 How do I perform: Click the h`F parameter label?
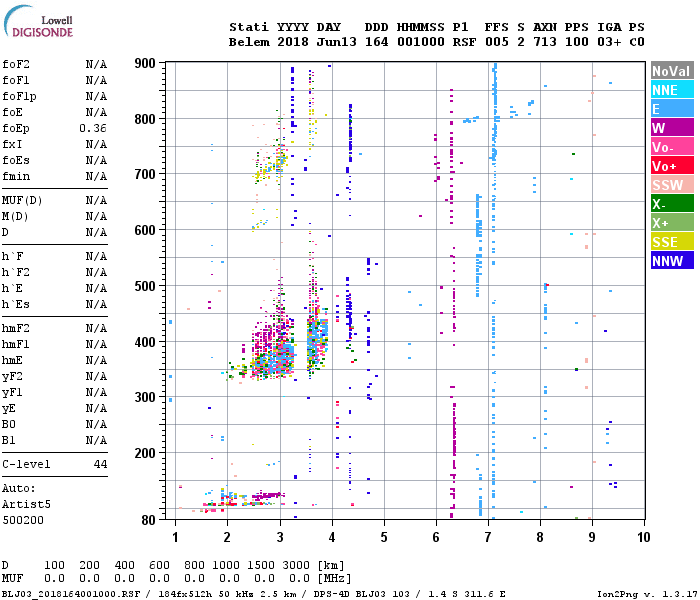click(x=12, y=256)
